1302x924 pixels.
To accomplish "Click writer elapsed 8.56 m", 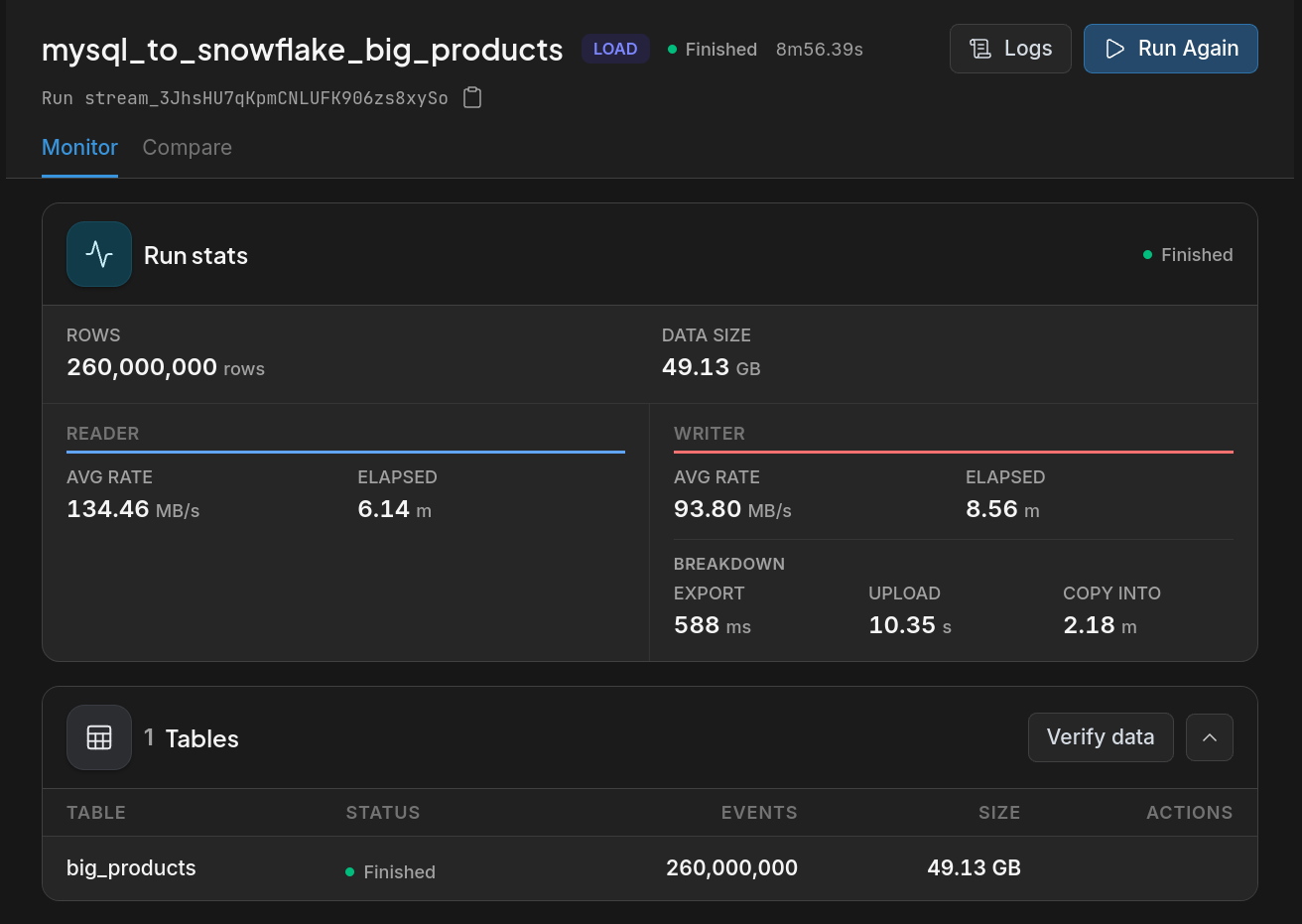I will (x=1003, y=509).
